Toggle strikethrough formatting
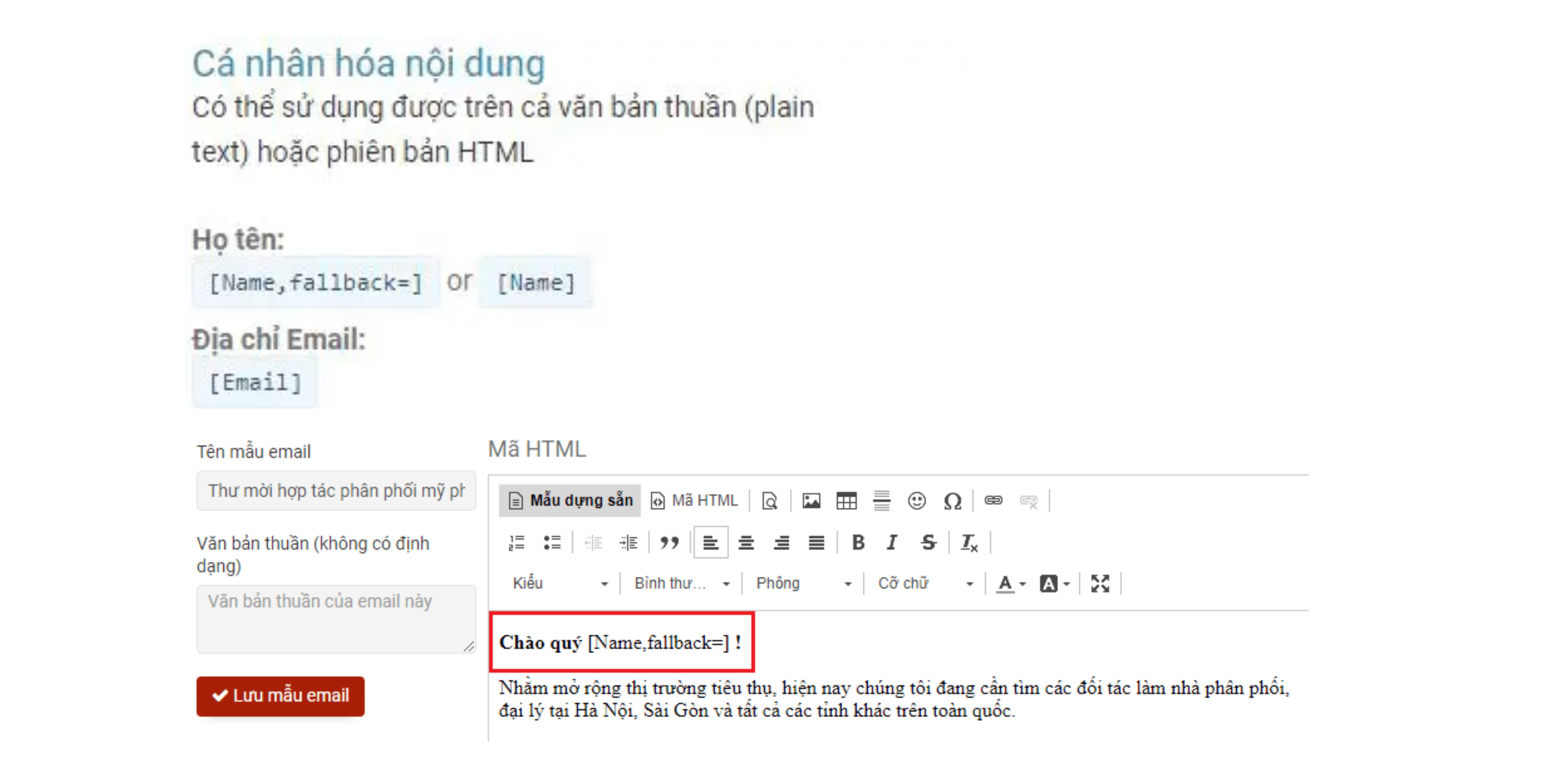This screenshot has width=1568, height=784. [928, 542]
